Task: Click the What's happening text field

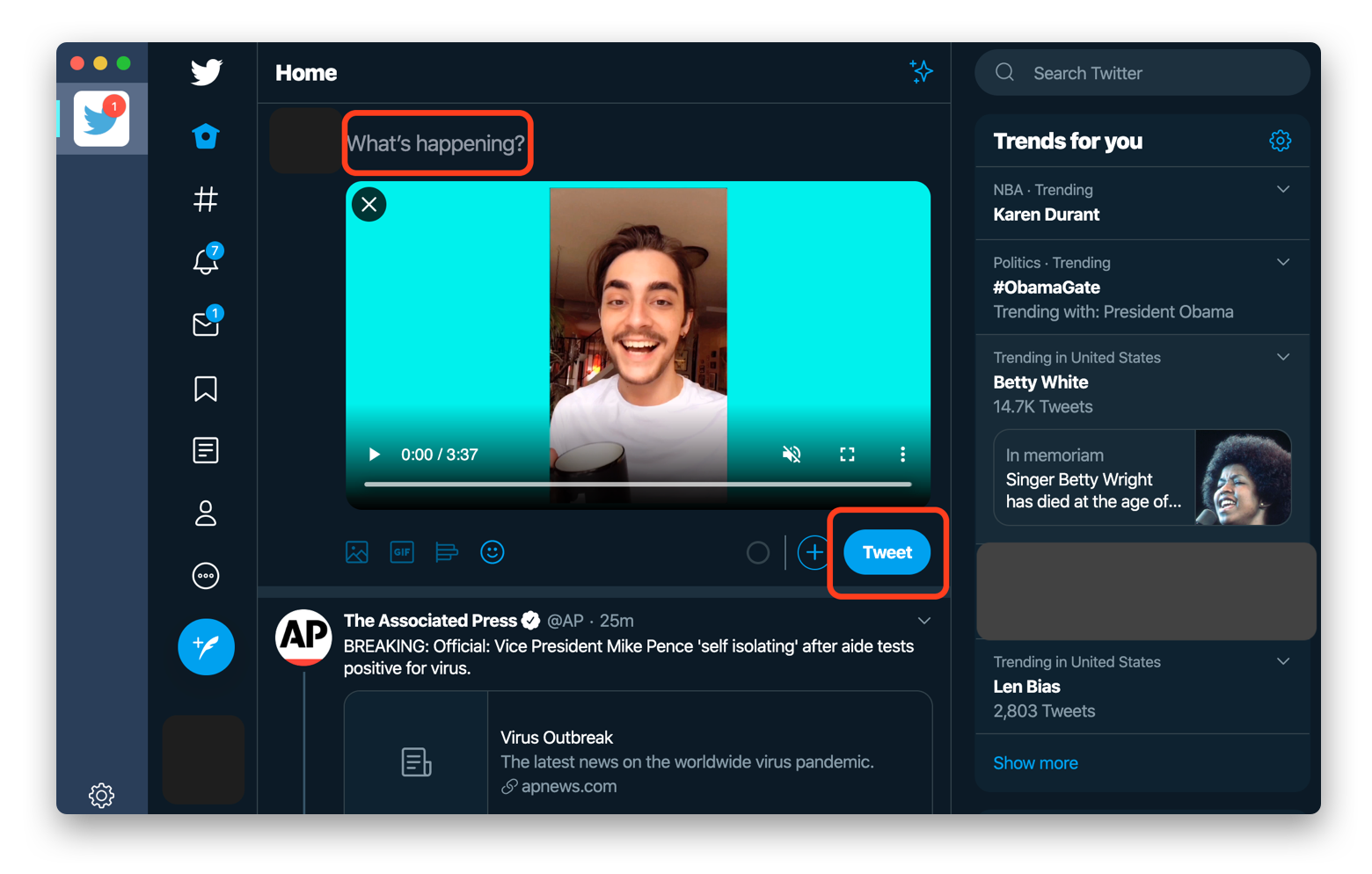Action: (436, 143)
